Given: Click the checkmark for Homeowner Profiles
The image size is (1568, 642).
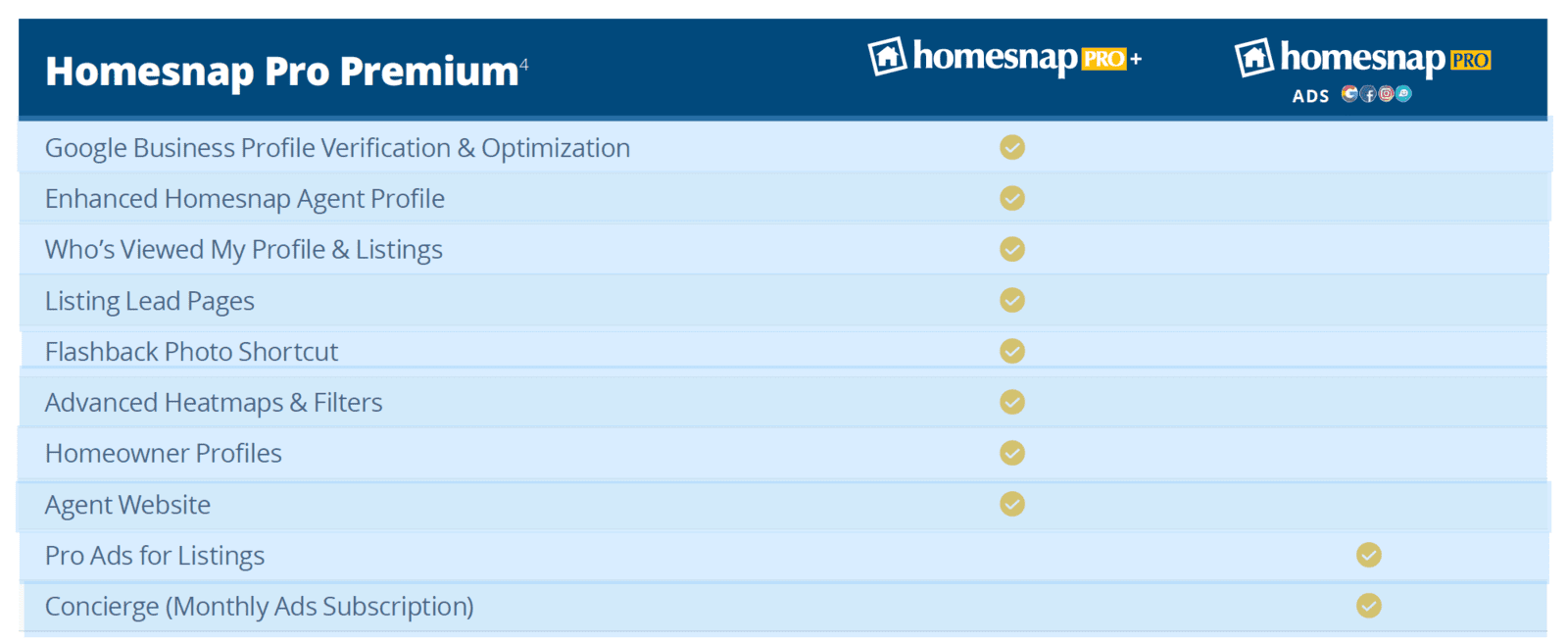Looking at the screenshot, I should coord(1012,453).
